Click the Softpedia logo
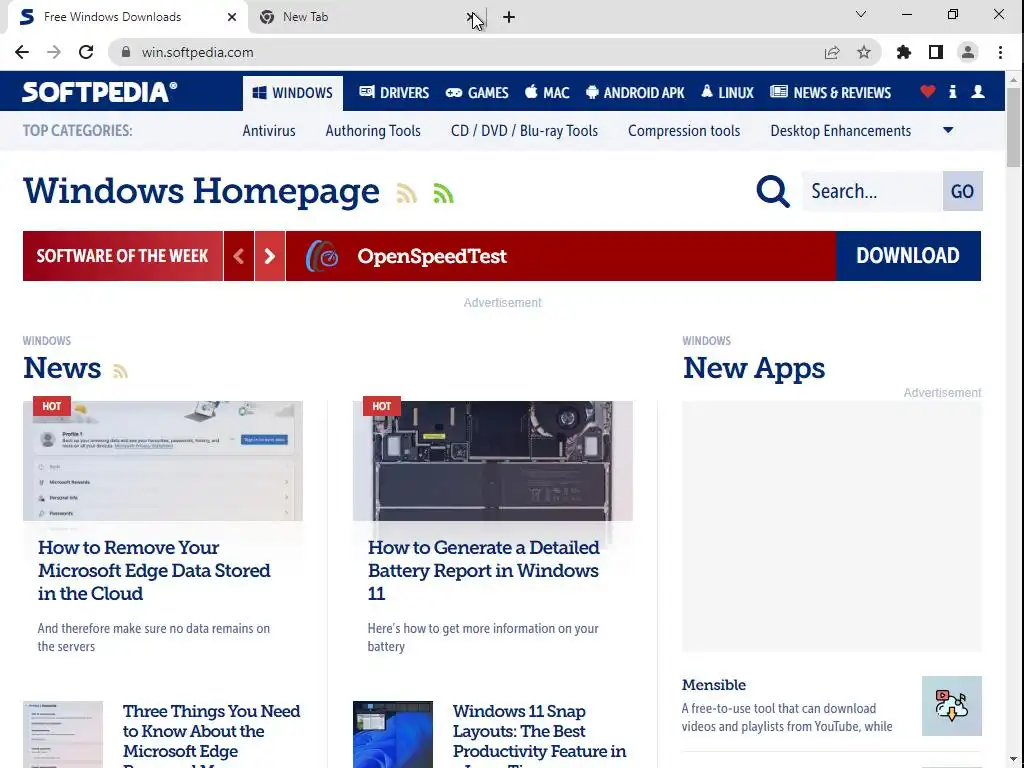 [99, 91]
